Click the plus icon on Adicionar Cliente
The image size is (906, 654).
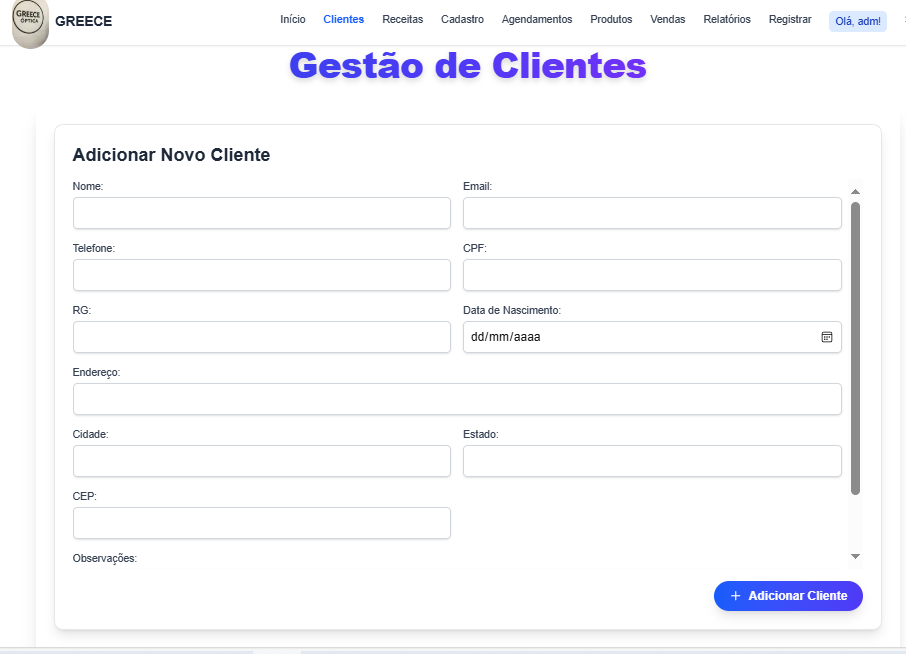point(734,595)
